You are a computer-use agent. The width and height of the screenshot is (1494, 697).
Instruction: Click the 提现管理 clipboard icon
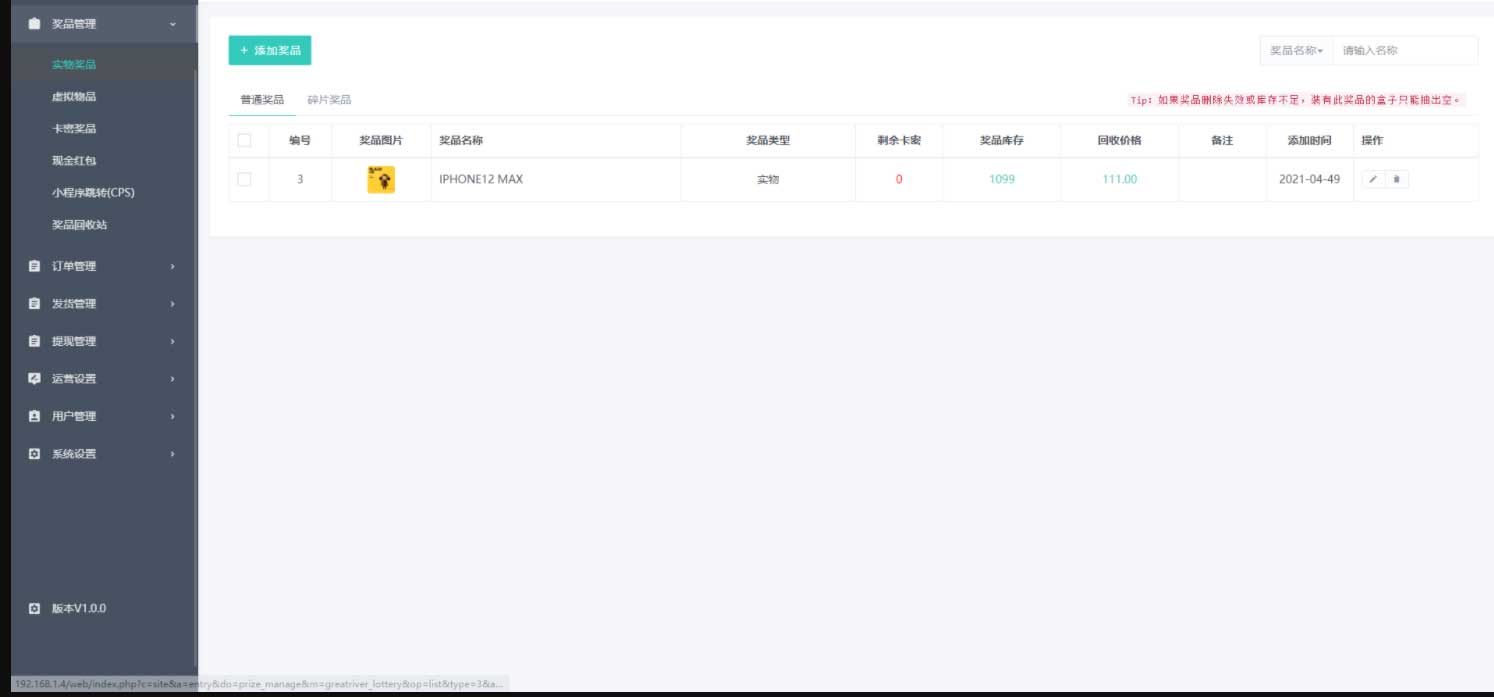(x=35, y=341)
